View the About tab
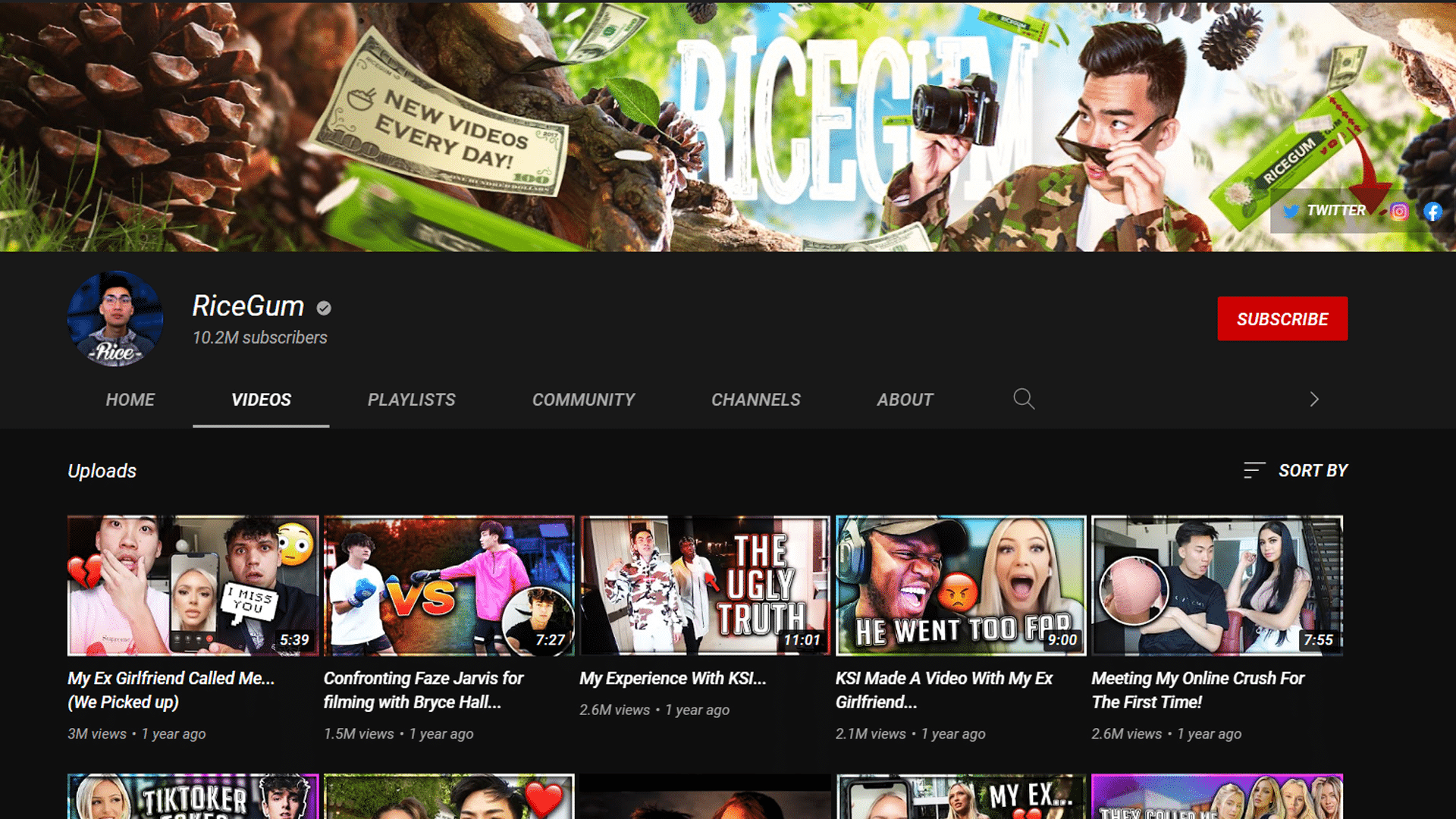This screenshot has height=819, width=1456. click(905, 400)
